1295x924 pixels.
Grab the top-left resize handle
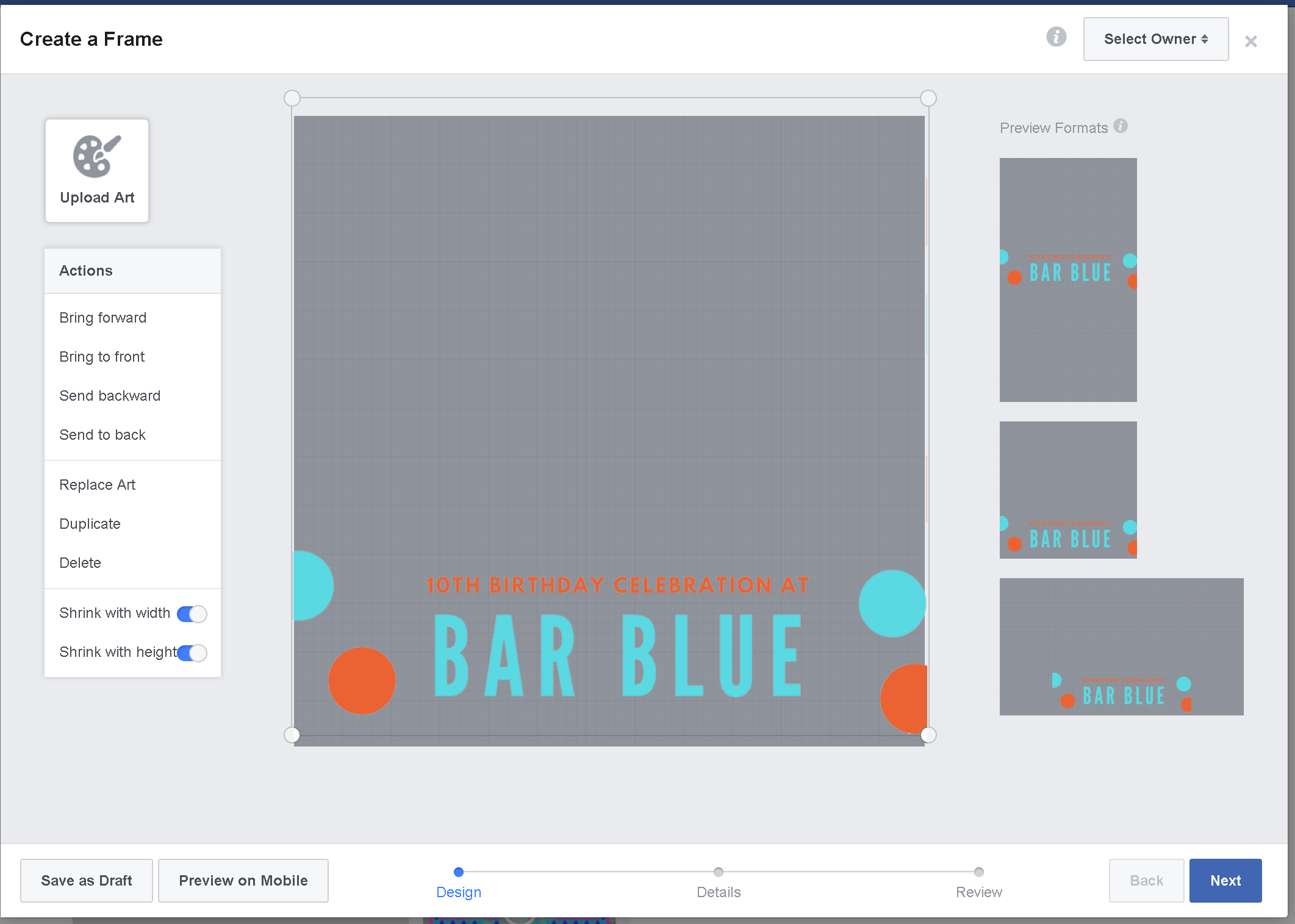point(292,98)
